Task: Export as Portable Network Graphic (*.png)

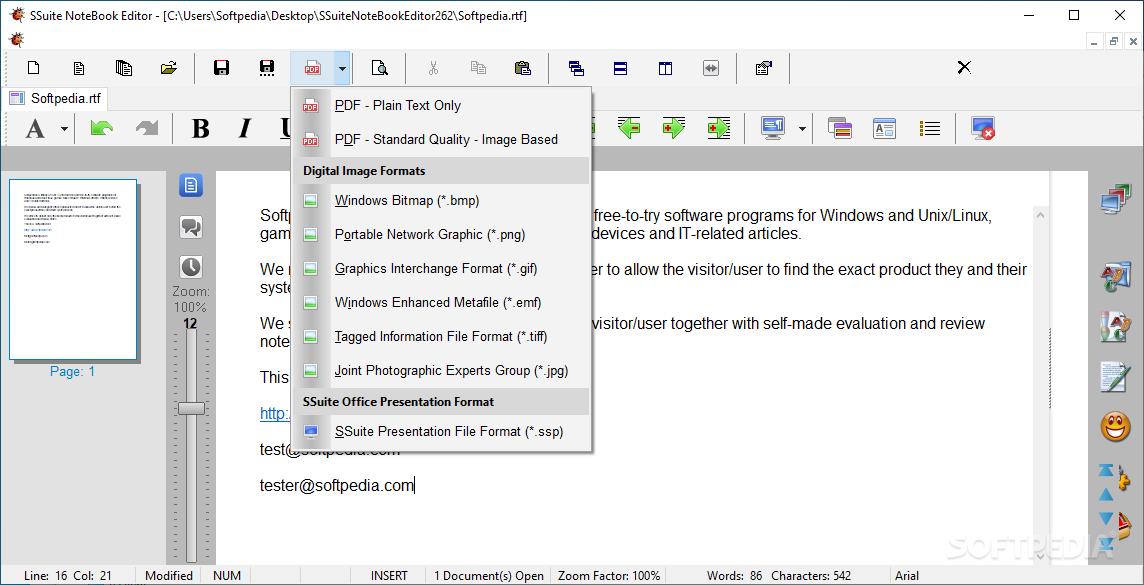Action: 441,235
